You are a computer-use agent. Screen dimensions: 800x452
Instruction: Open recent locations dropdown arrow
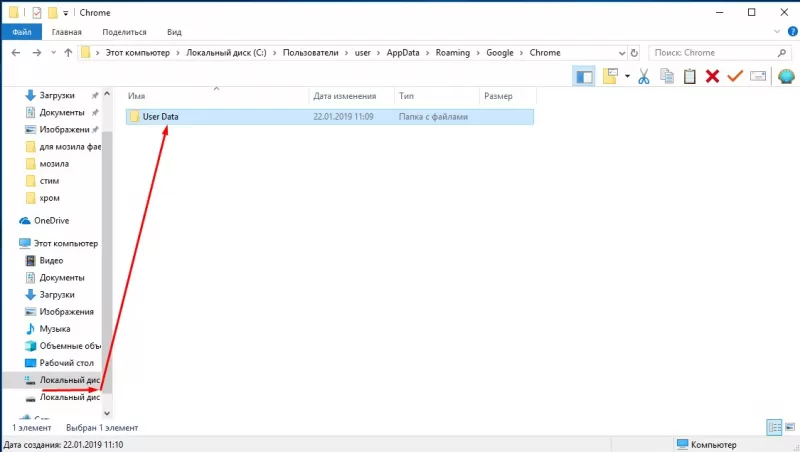pyautogui.click(x=54, y=53)
